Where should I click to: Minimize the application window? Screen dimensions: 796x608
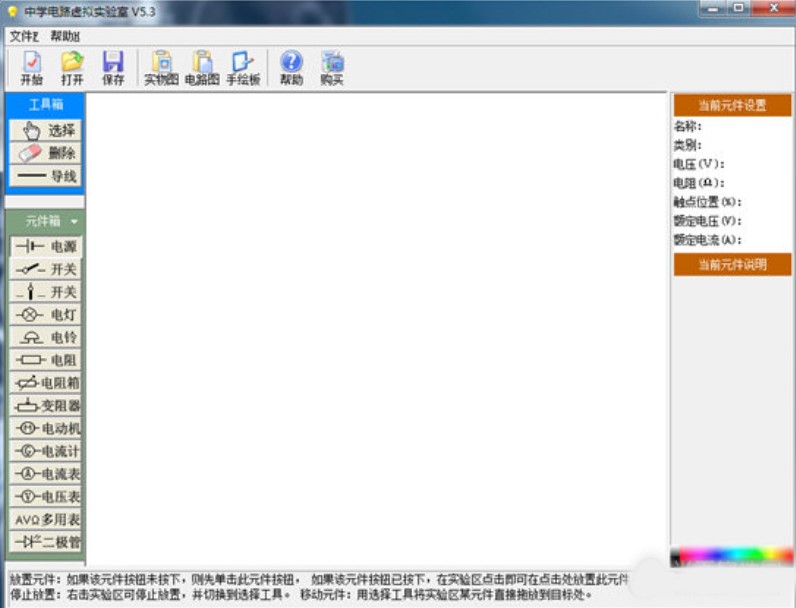pos(713,9)
